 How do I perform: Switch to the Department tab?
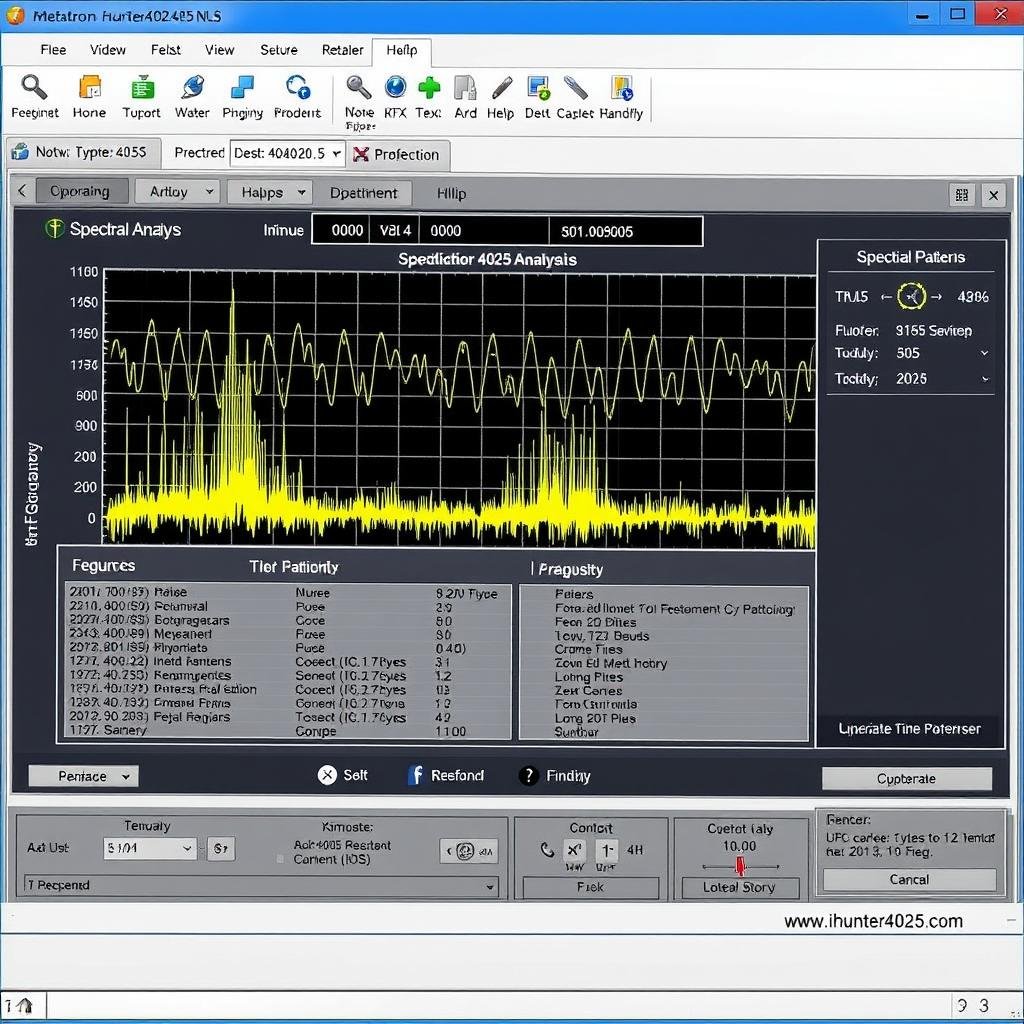pos(364,192)
